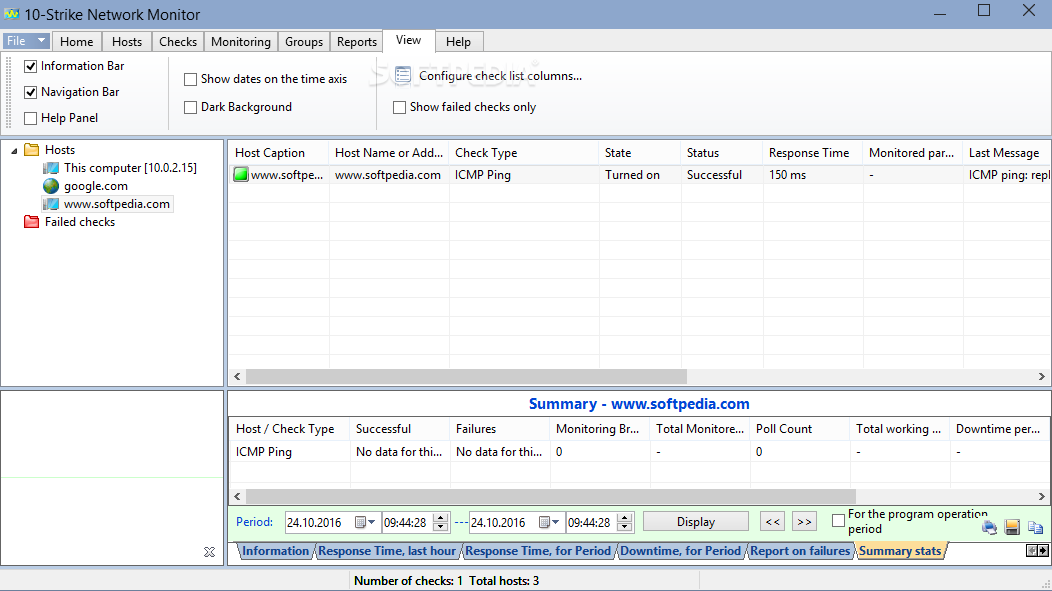Click the summary table horizontal scrollbar thumb
This screenshot has height=591, width=1052.
click(551, 496)
